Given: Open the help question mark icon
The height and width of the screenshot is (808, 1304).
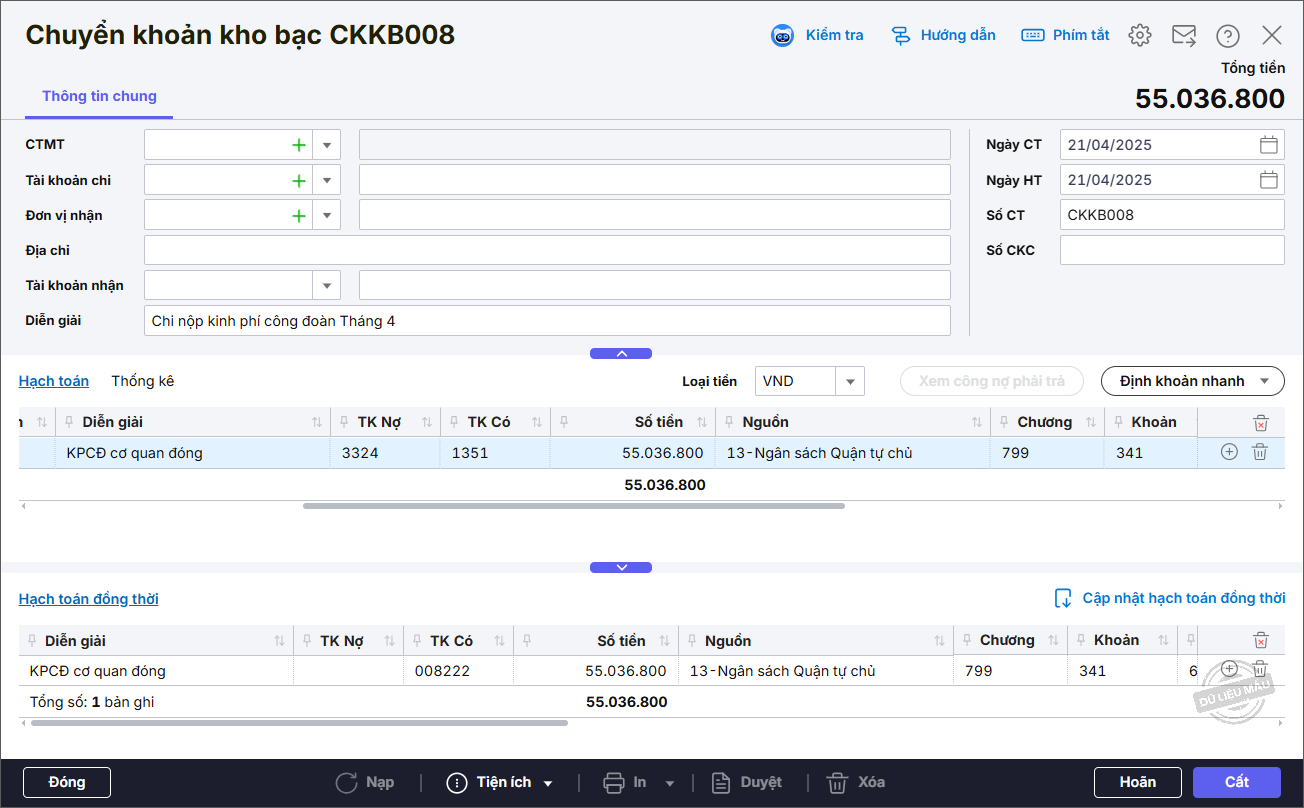Looking at the screenshot, I should click(x=1228, y=36).
